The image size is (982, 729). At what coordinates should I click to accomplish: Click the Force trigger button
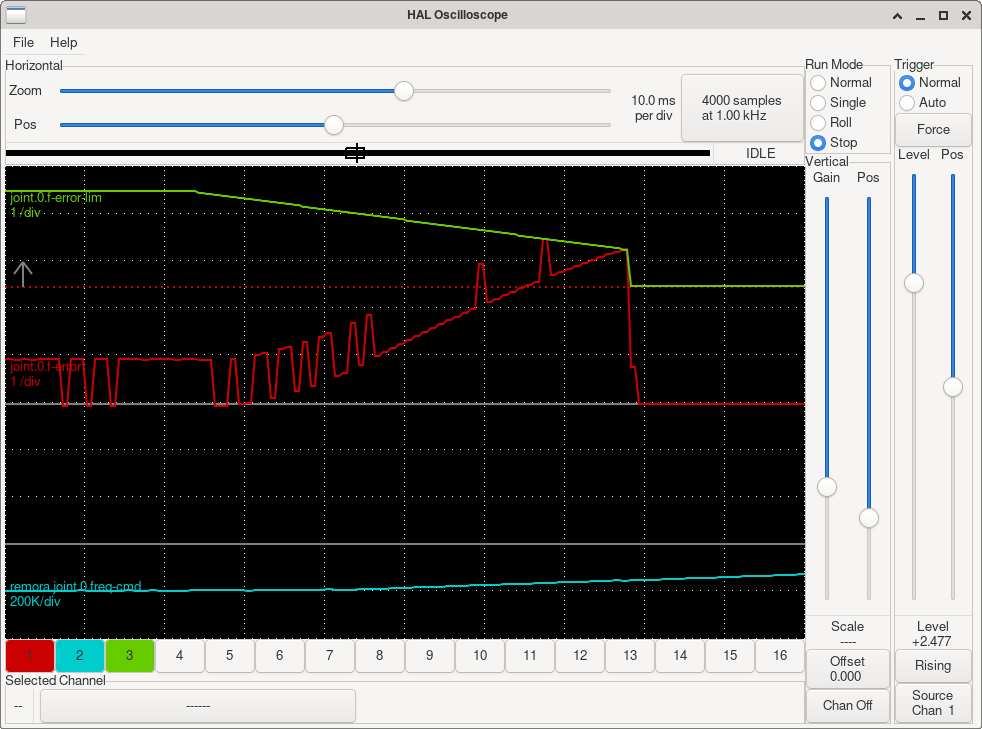coord(933,130)
